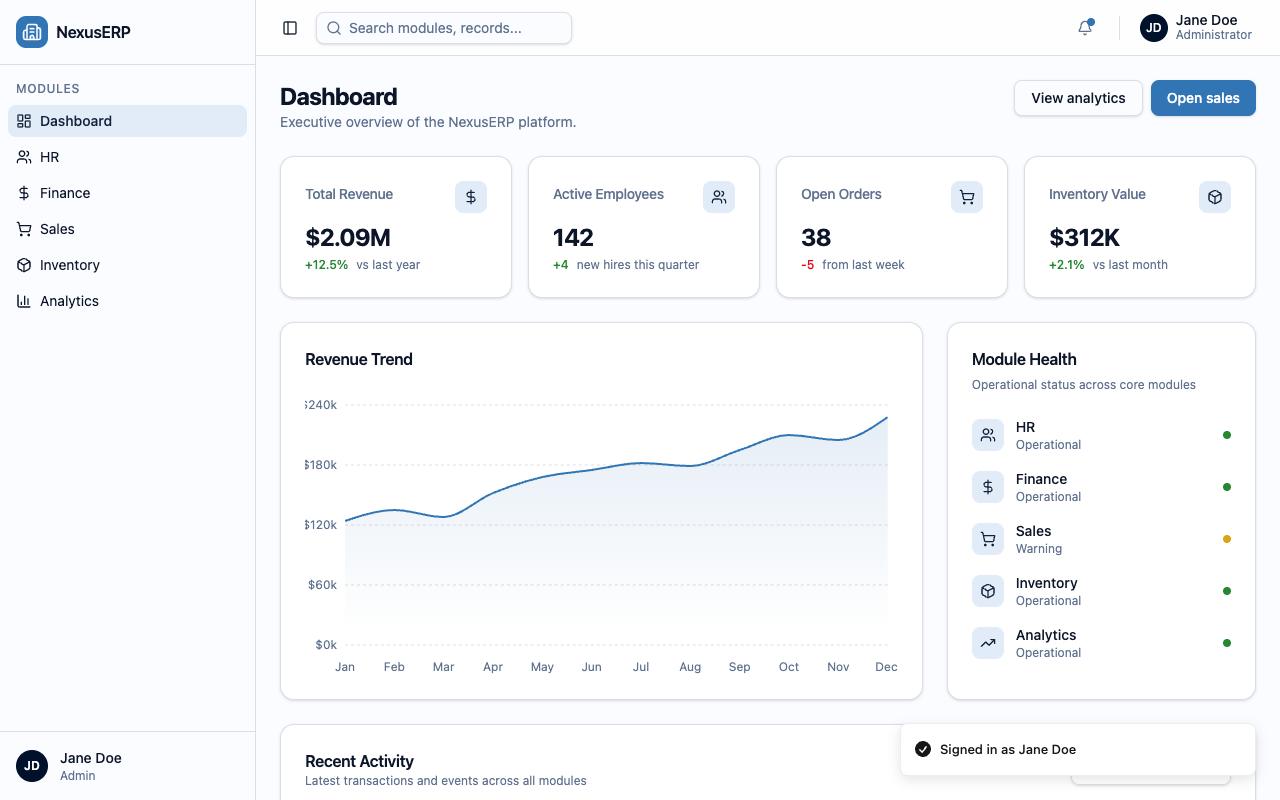
Task: Click the Finance dollar icon in Module Health
Action: coord(988,487)
